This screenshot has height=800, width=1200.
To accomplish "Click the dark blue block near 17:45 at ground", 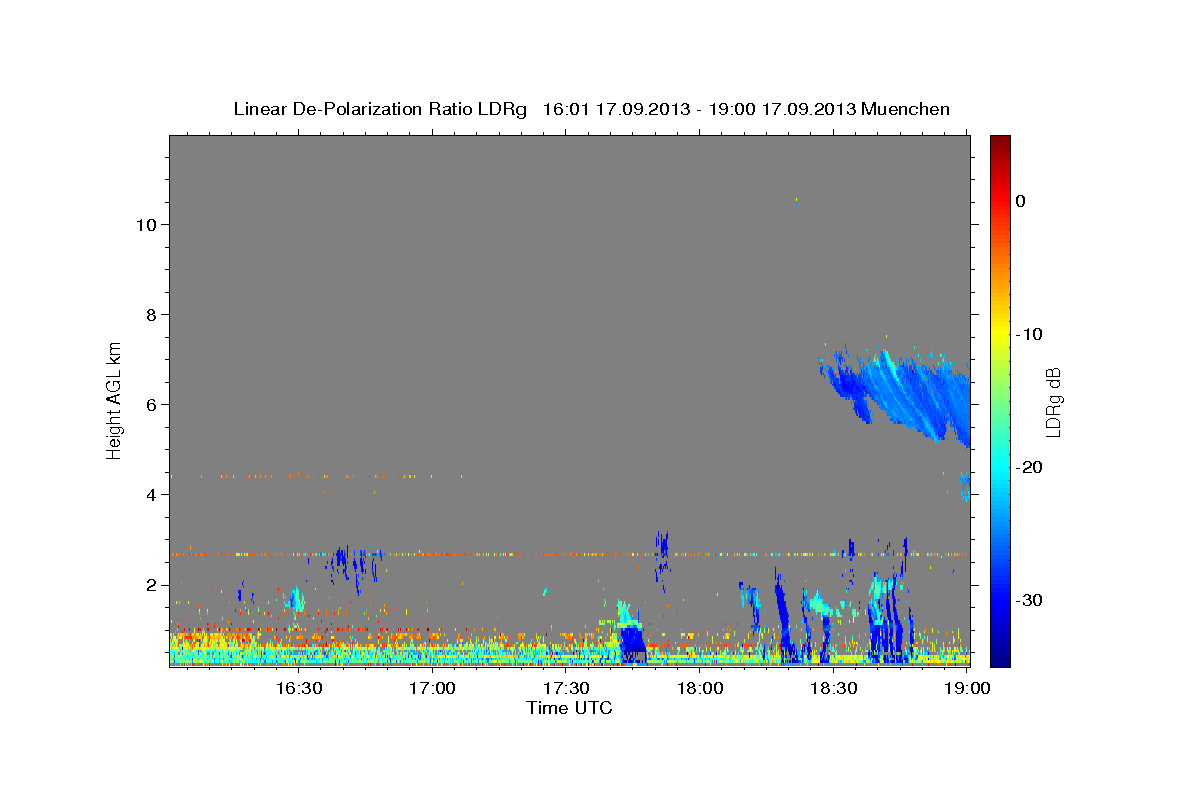I will click(632, 643).
